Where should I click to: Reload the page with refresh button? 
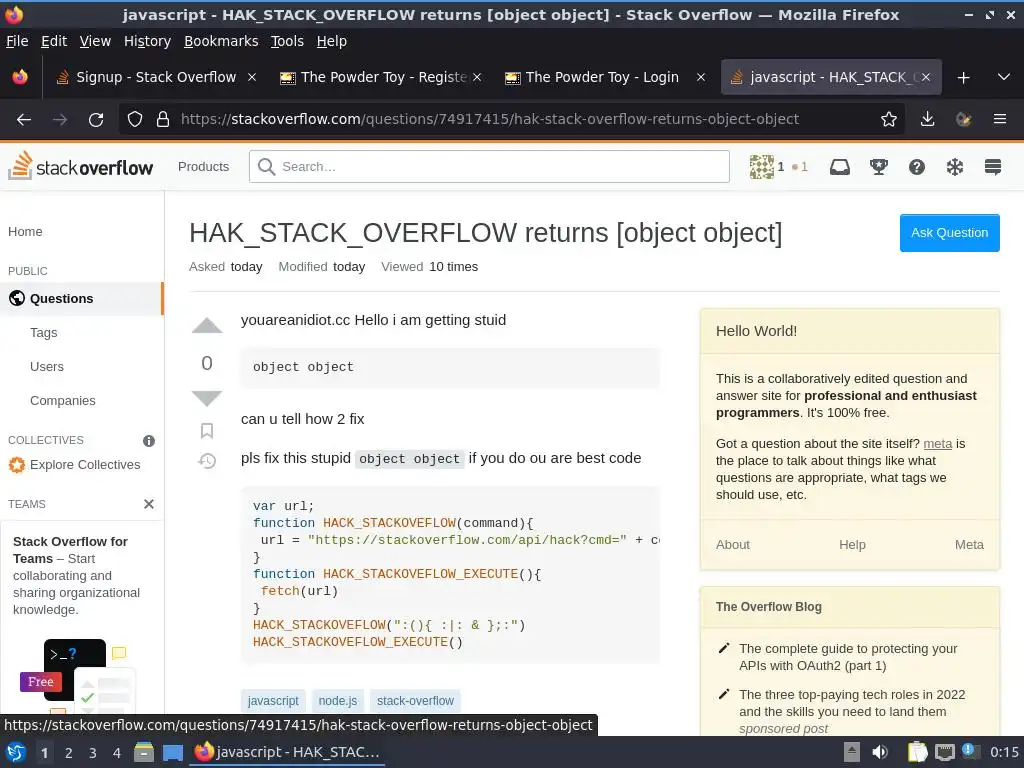96,120
